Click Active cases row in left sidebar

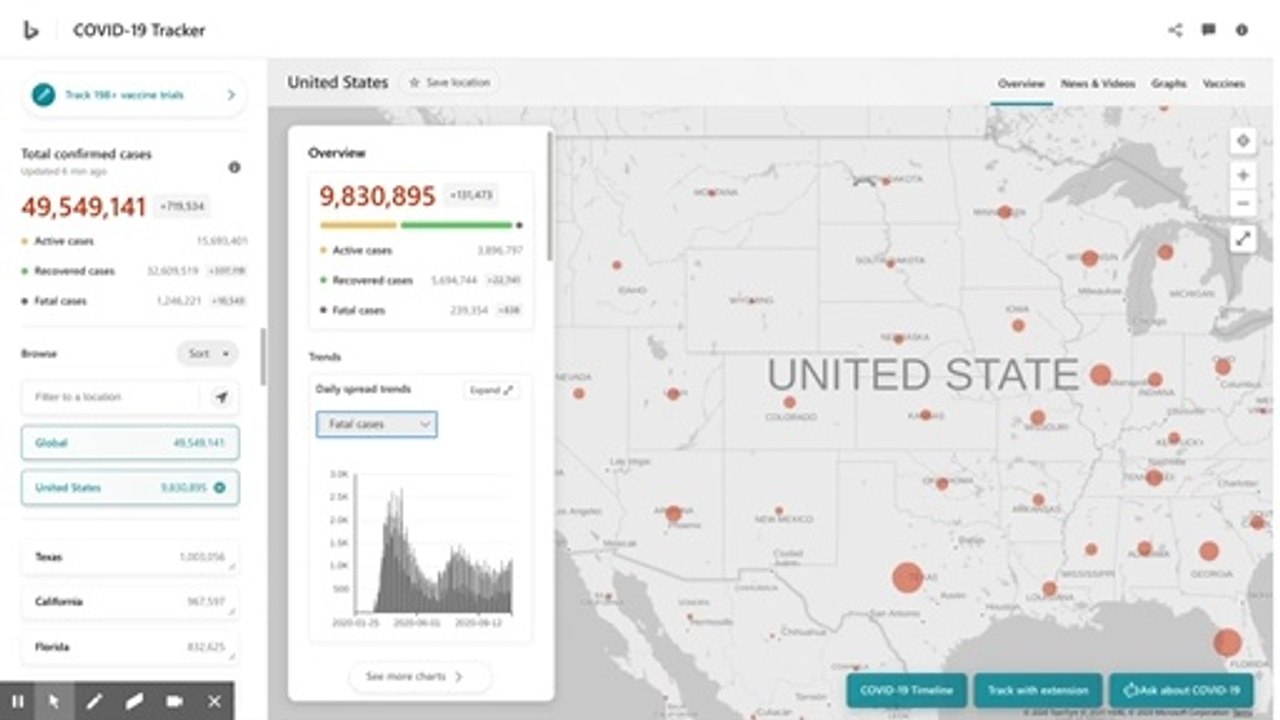click(x=134, y=241)
